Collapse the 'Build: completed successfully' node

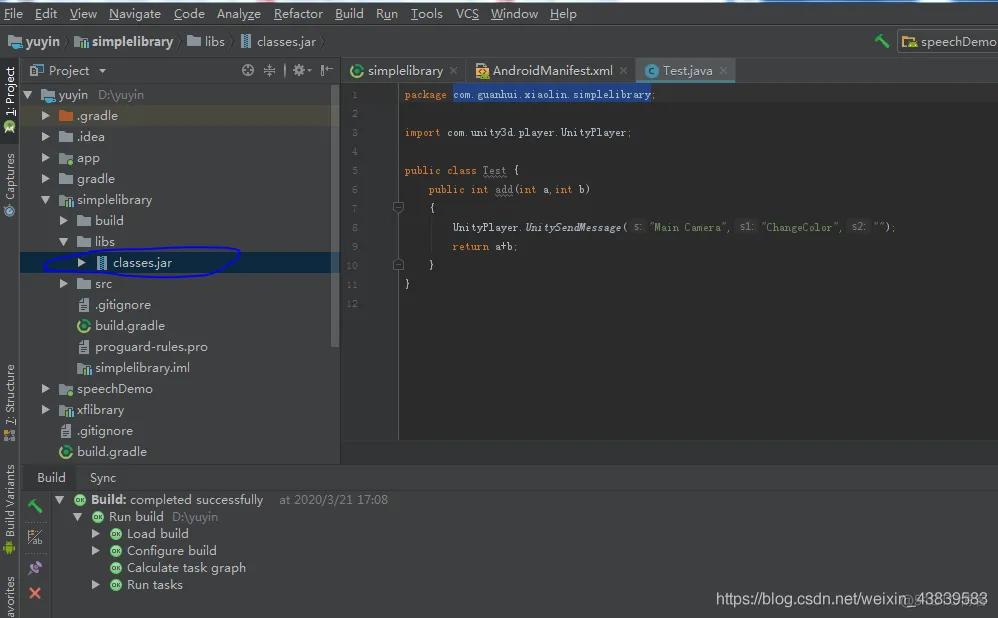[x=59, y=500]
